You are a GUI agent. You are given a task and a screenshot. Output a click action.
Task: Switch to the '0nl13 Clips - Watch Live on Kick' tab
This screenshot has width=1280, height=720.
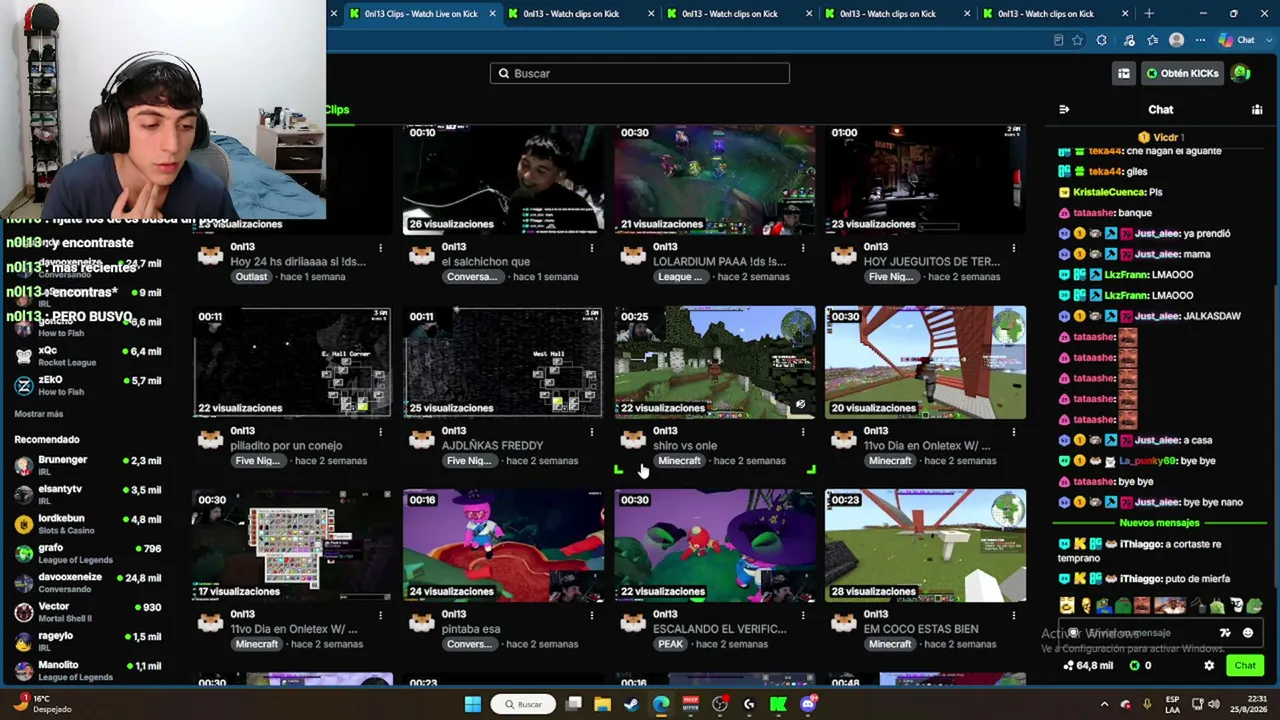[420, 14]
